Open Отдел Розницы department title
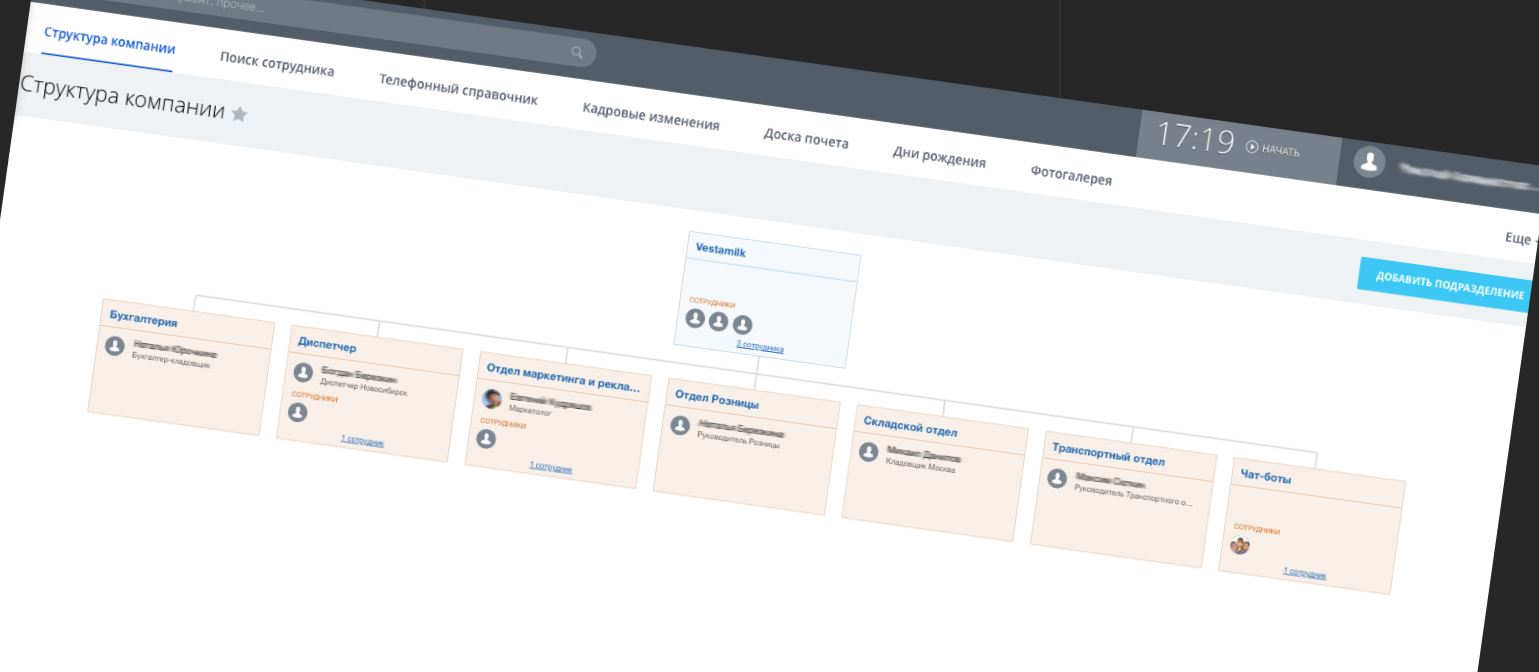Image resolution: width=1539 pixels, height=672 pixels. click(717, 399)
